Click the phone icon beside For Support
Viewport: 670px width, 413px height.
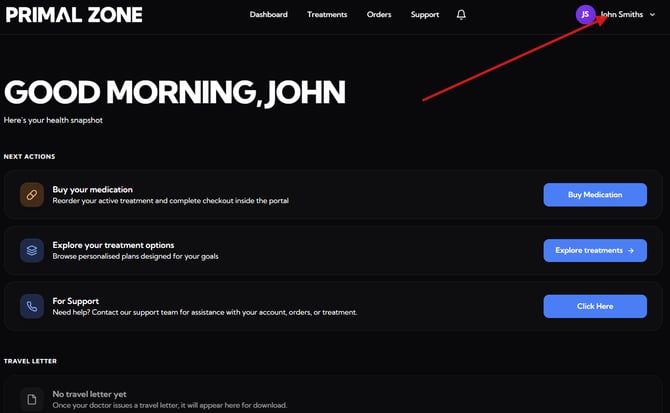31,306
